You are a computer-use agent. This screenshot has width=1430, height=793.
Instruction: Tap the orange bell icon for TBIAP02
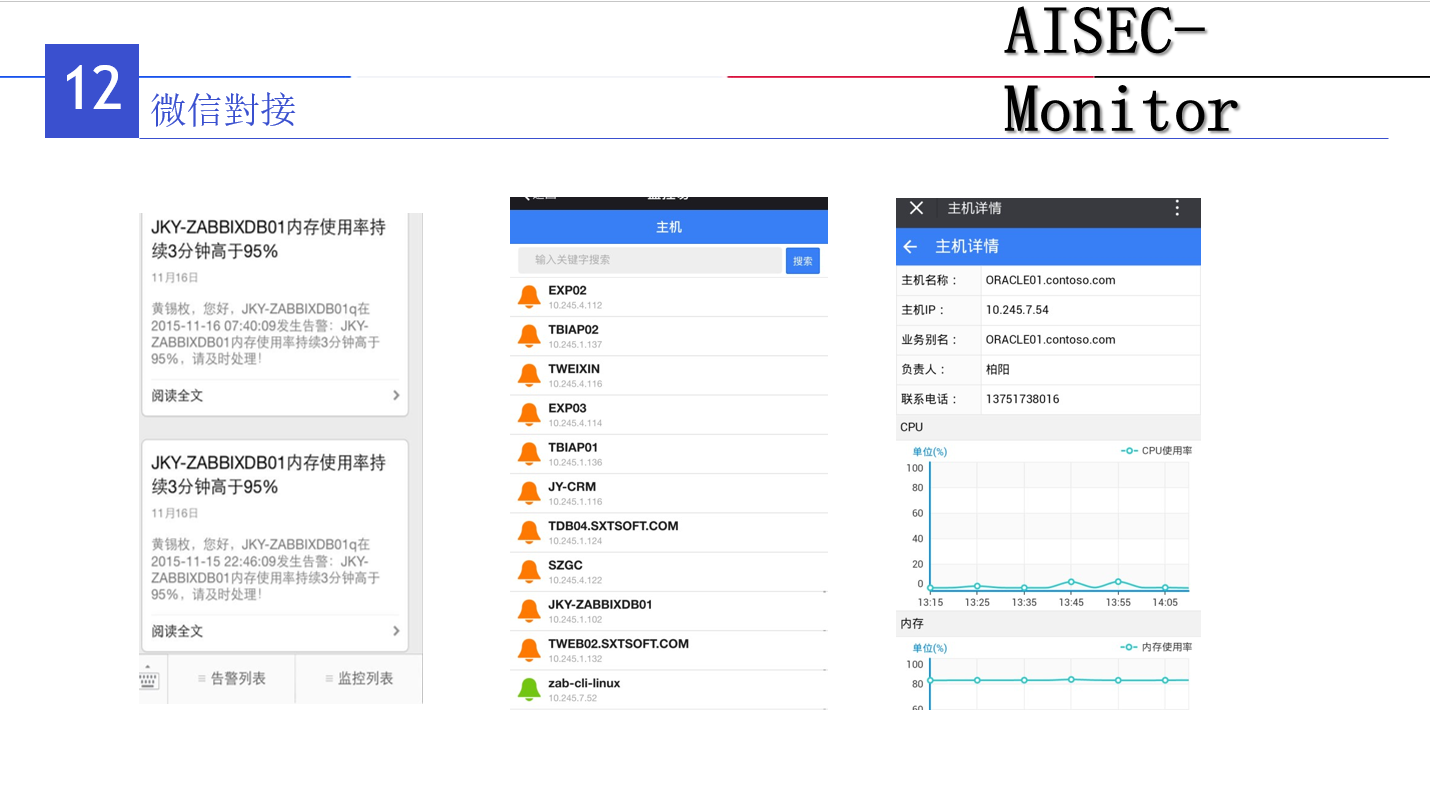(529, 336)
